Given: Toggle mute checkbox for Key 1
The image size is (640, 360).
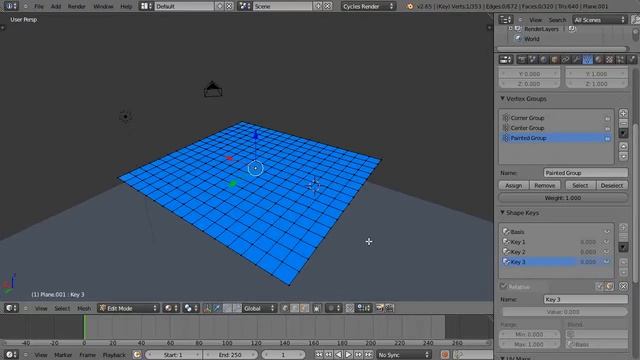Looking at the screenshot, I should pyautogui.click(x=607, y=242).
